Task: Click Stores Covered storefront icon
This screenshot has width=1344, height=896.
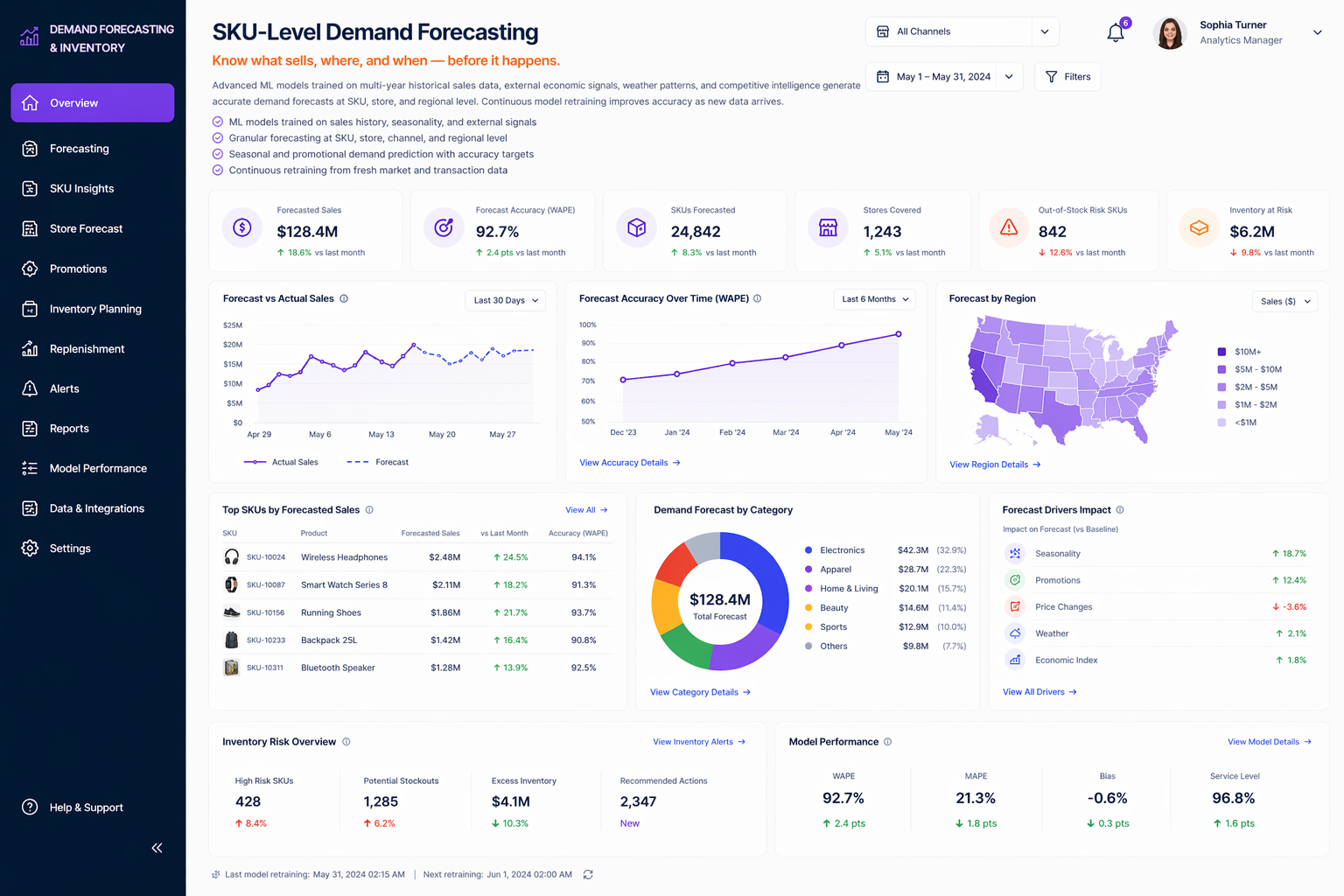Action: click(x=828, y=227)
